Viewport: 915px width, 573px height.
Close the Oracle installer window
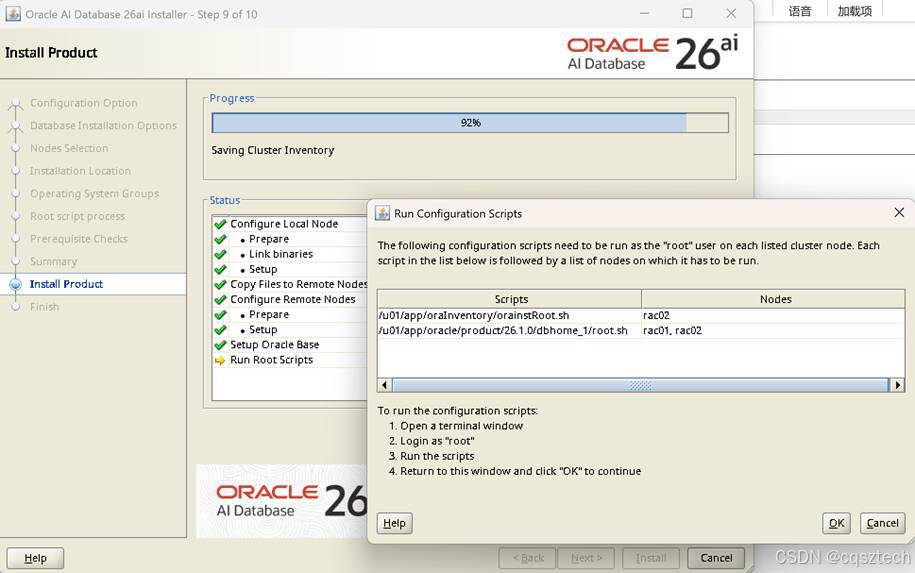pyautogui.click(x=731, y=13)
